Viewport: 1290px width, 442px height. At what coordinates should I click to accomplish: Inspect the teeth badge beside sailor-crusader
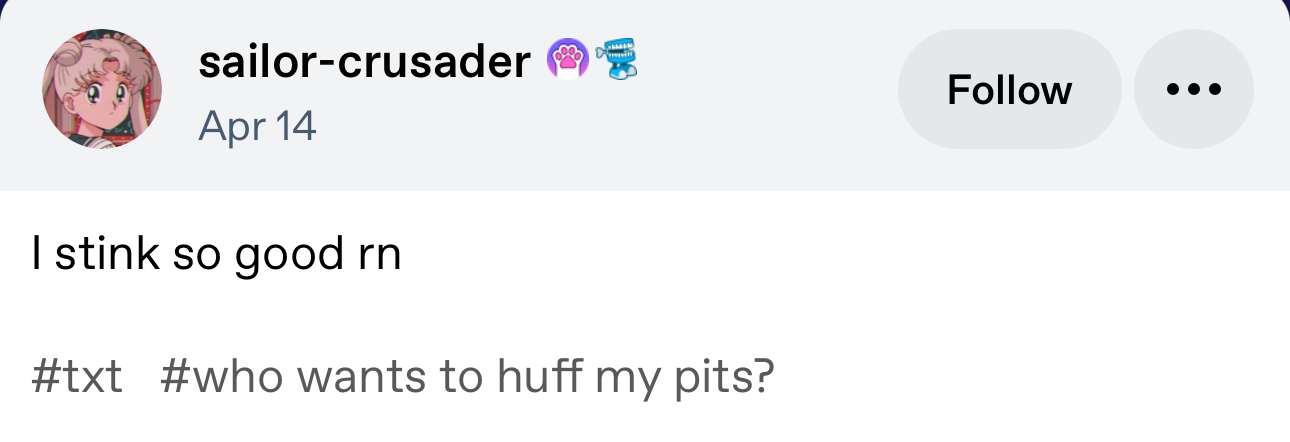[617, 60]
